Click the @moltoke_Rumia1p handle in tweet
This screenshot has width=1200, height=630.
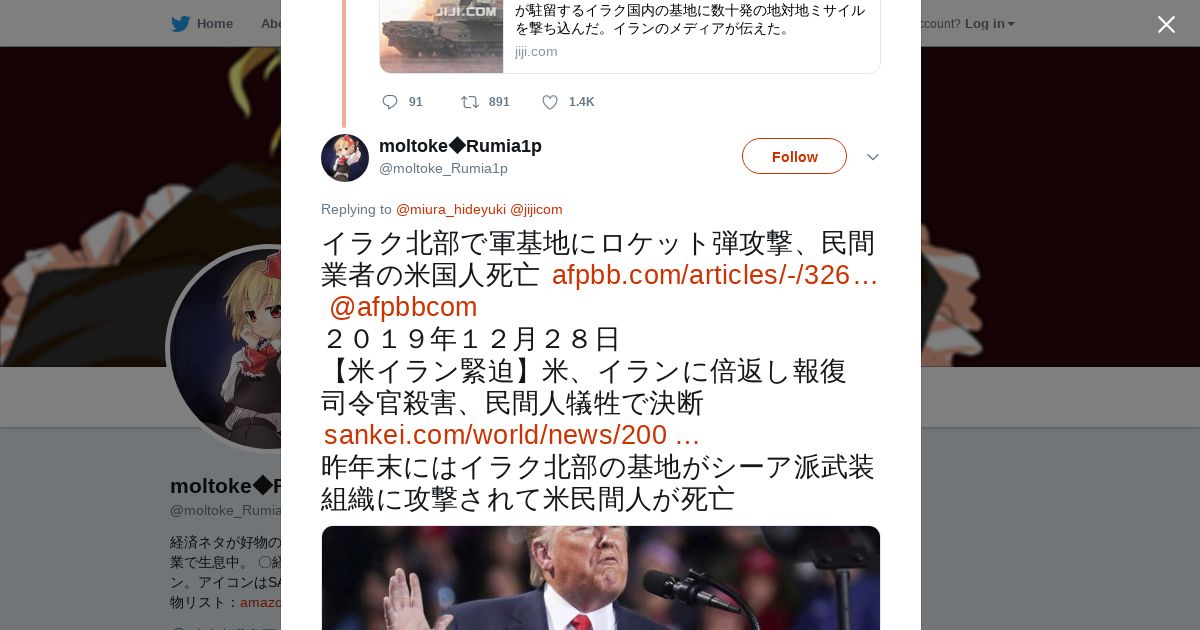pyautogui.click(x=443, y=168)
